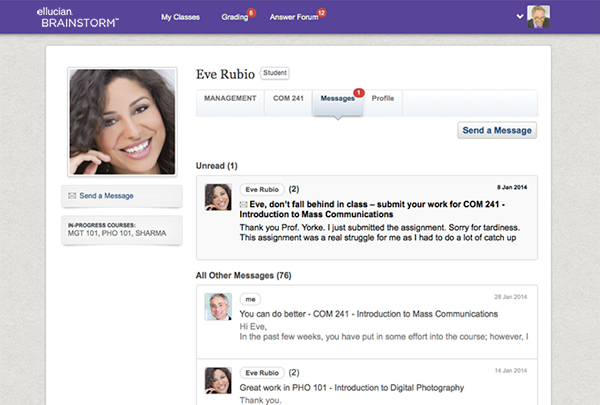Image resolution: width=600 pixels, height=405 pixels.
Task: Click the 8 Jan 2014 date
Action: pyautogui.click(x=512, y=187)
